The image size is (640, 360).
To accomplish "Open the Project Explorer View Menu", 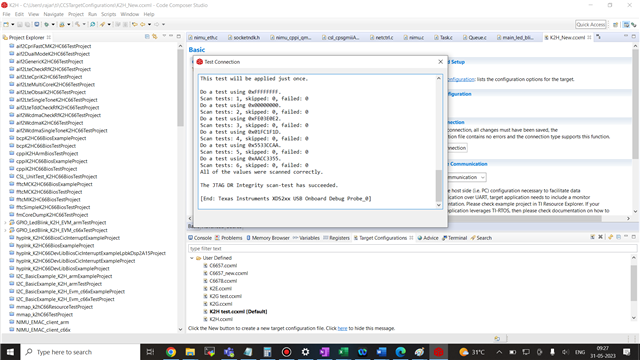I will tap(164, 36).
